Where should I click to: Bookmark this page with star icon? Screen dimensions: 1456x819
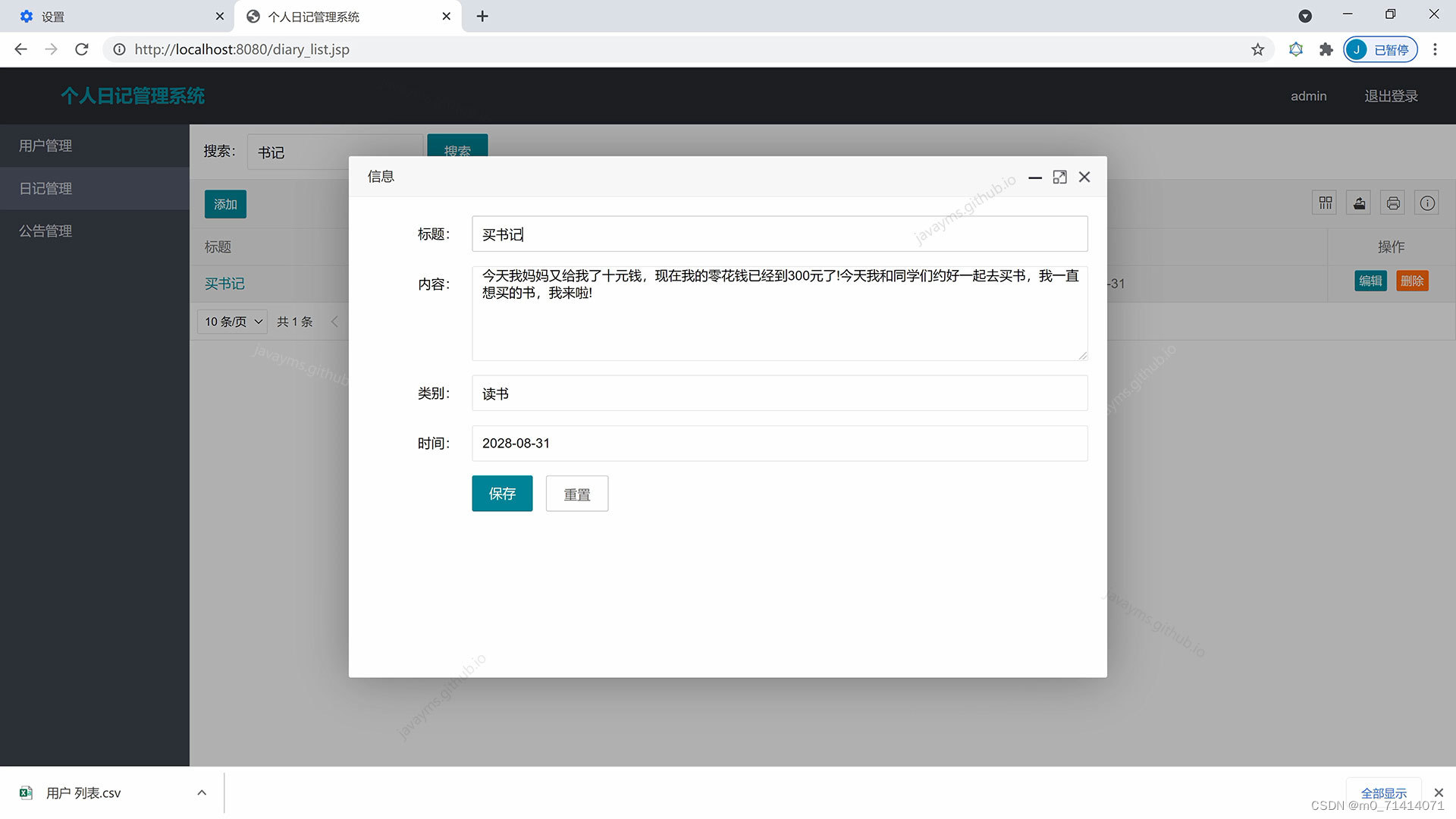(x=1257, y=49)
